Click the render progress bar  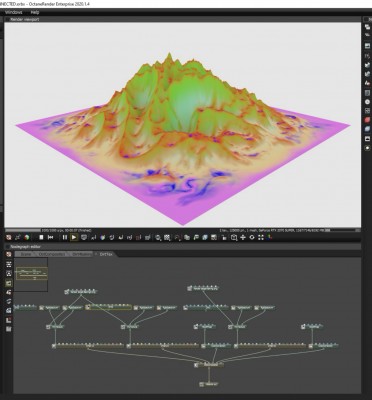pyautogui.click(x=23, y=230)
